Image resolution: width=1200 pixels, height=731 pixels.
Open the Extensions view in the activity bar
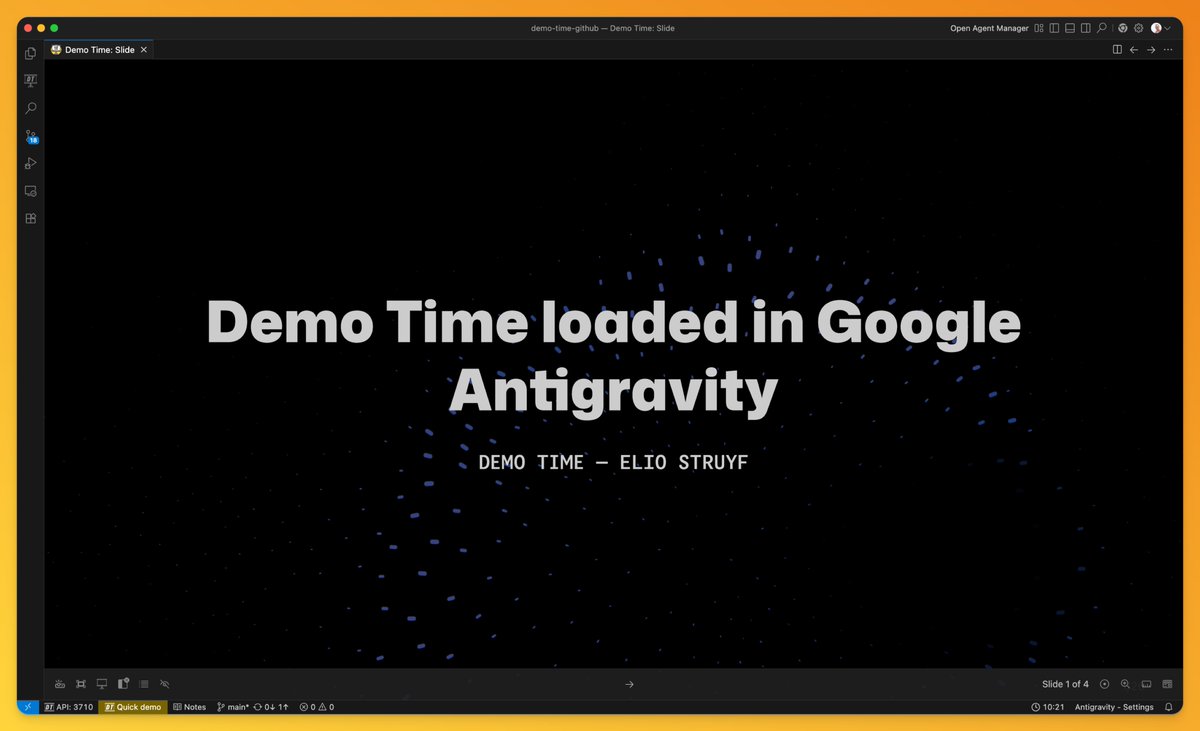pyautogui.click(x=30, y=218)
